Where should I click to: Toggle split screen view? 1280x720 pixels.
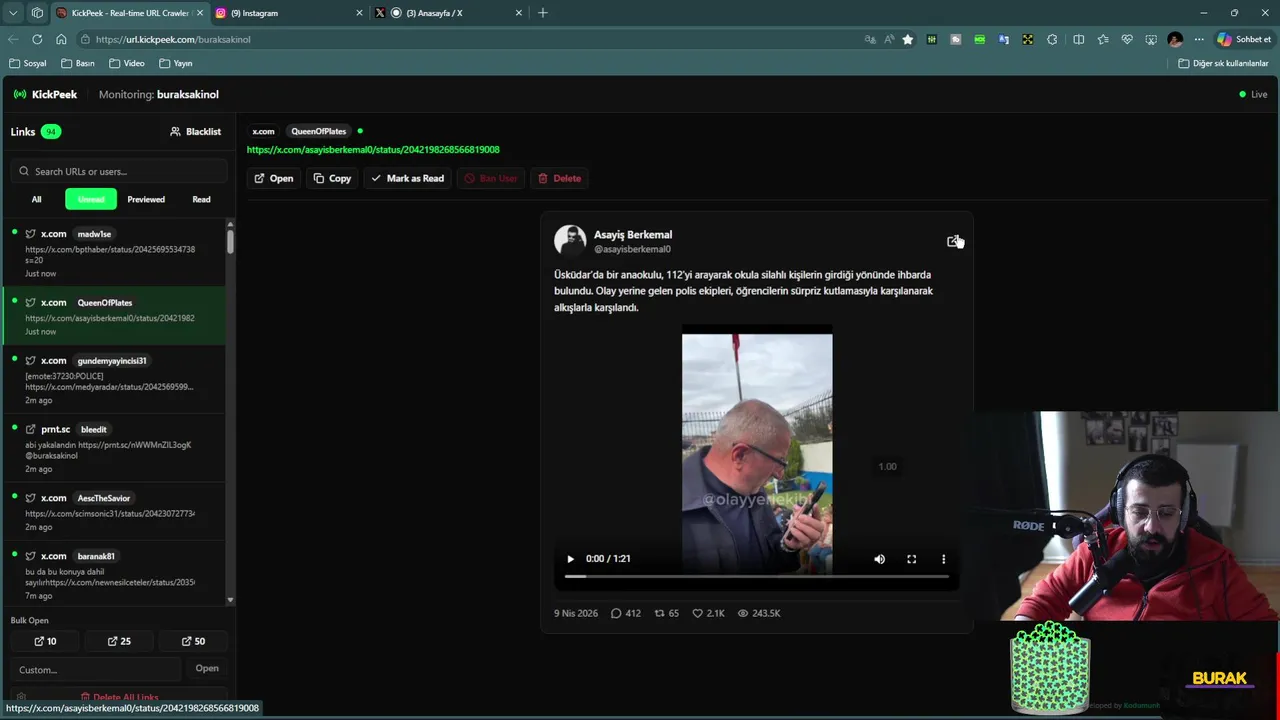(1078, 39)
